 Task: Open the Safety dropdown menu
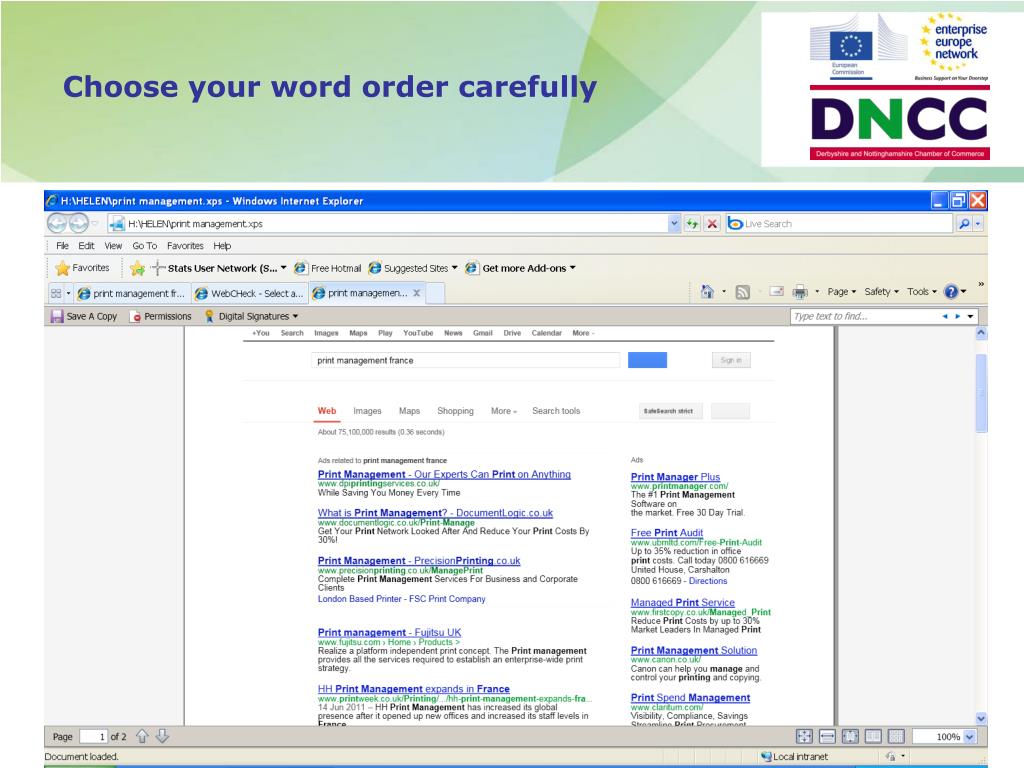point(882,292)
